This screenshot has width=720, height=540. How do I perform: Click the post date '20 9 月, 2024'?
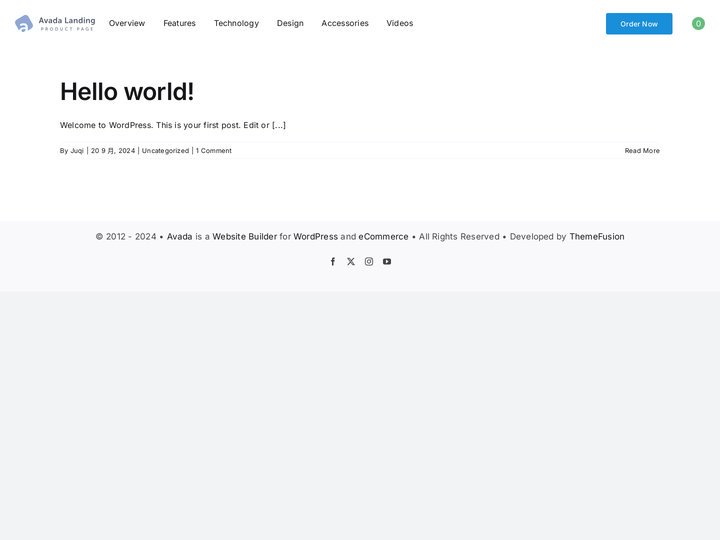point(113,151)
